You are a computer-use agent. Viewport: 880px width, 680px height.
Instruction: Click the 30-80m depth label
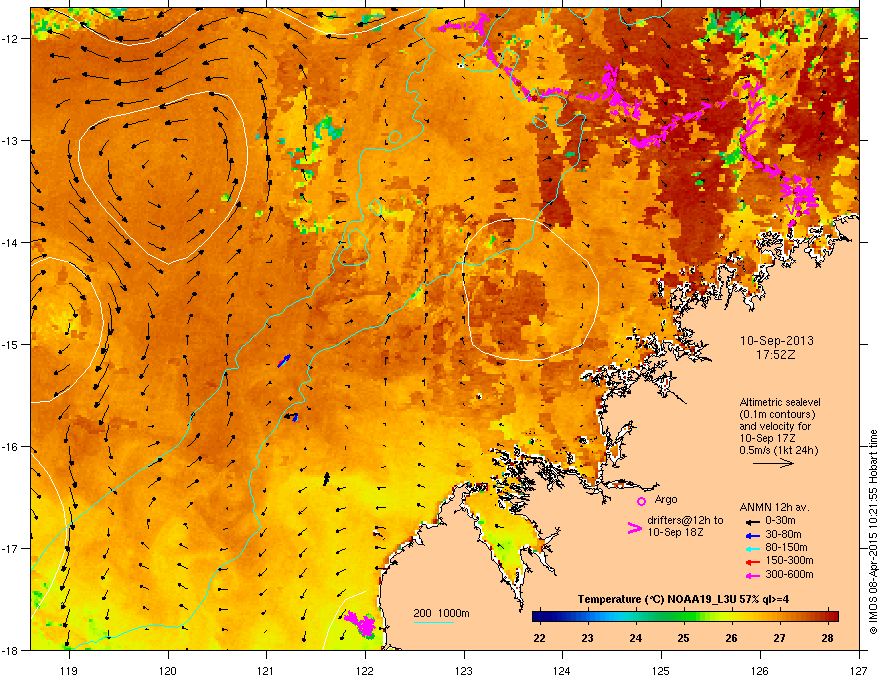point(783,534)
